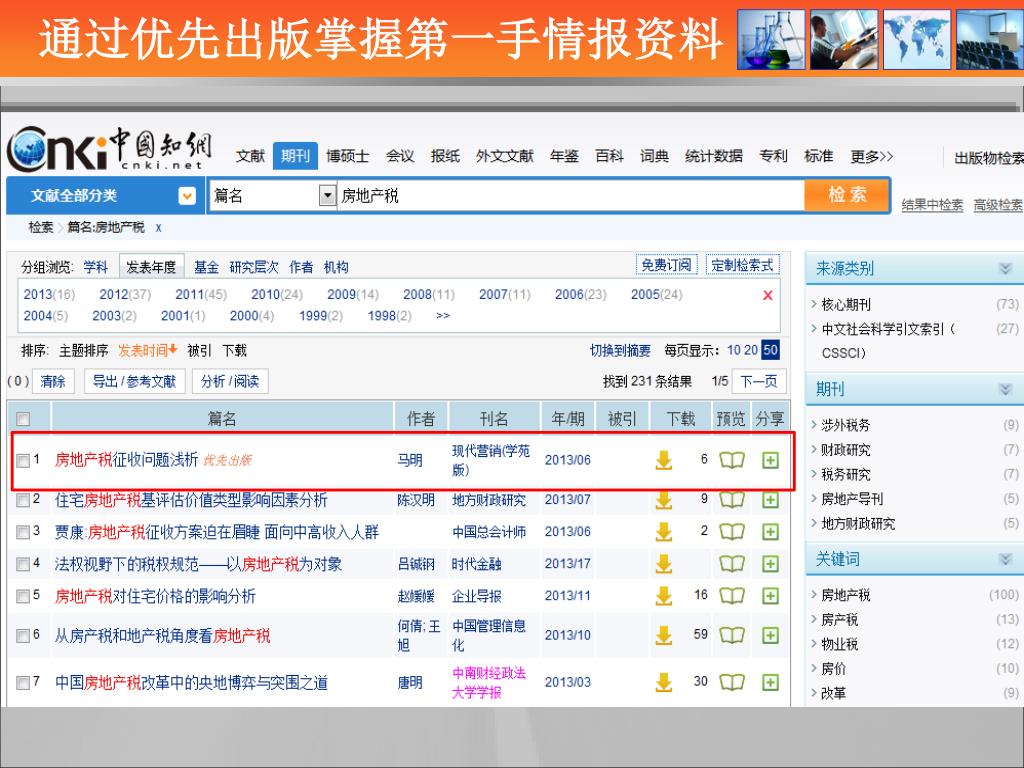This screenshot has height=768, width=1024.
Task: Open the 篇名 search field dropdown
Action: pos(327,195)
